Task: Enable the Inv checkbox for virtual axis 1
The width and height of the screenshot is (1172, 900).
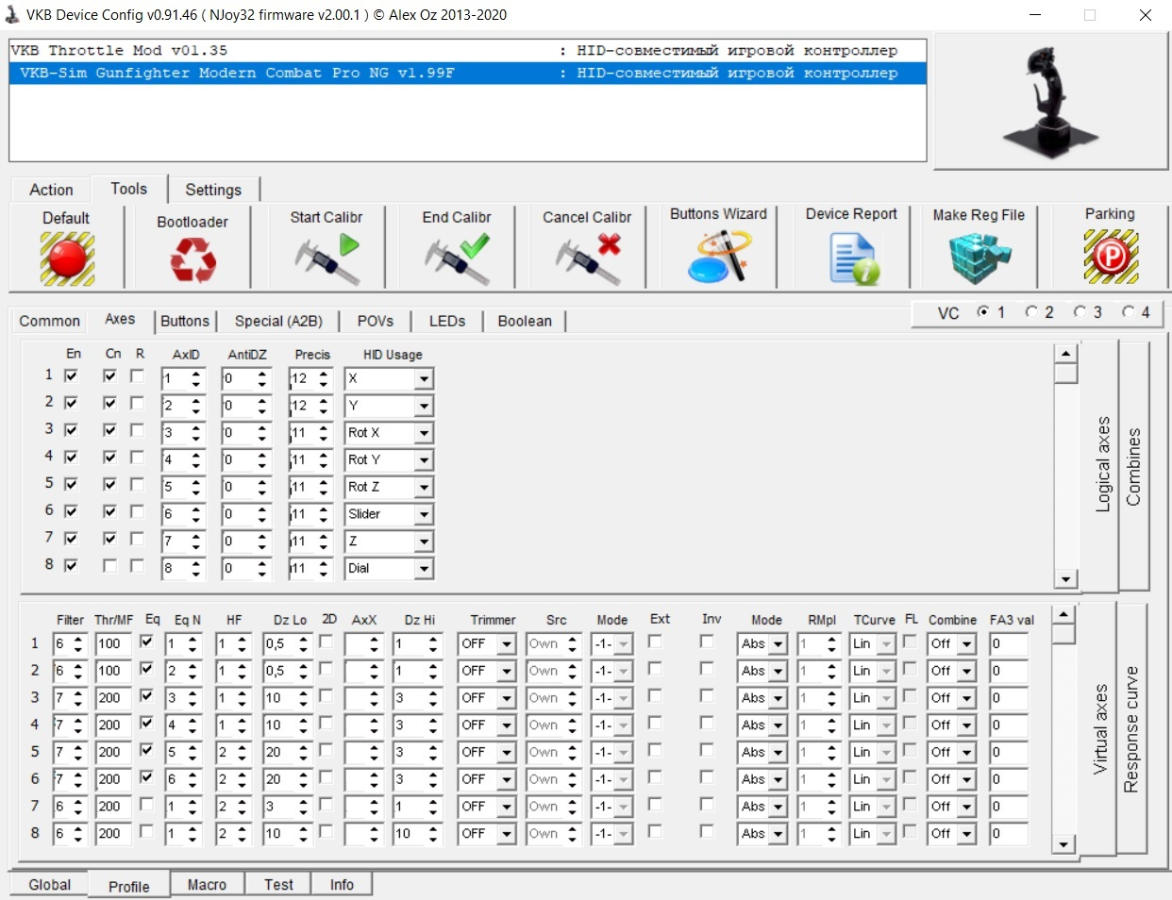Action: (707, 642)
